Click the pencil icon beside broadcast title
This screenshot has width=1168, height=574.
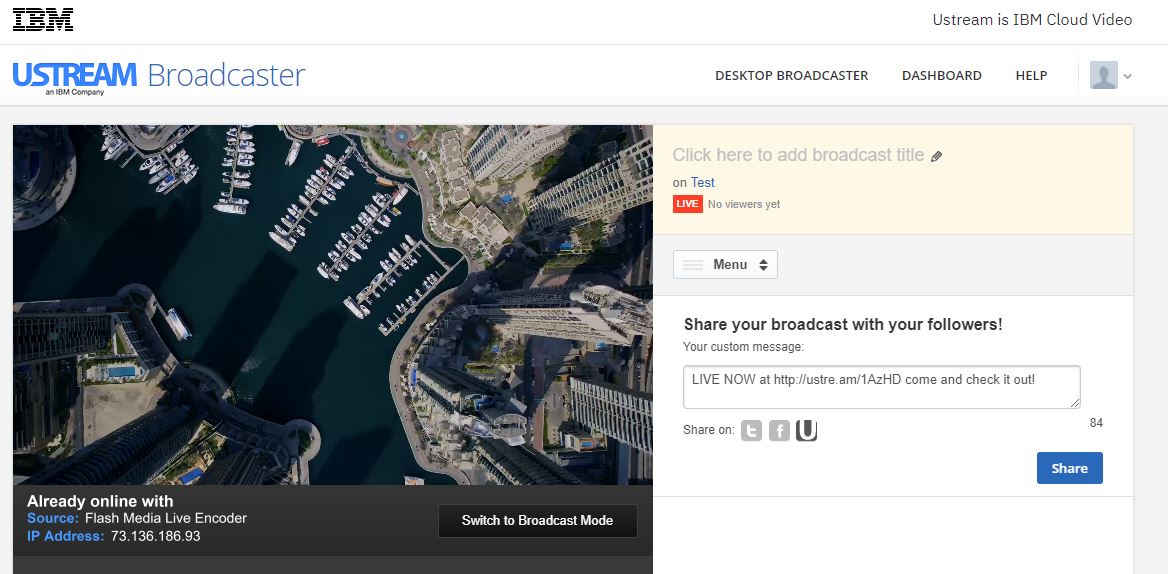point(937,156)
